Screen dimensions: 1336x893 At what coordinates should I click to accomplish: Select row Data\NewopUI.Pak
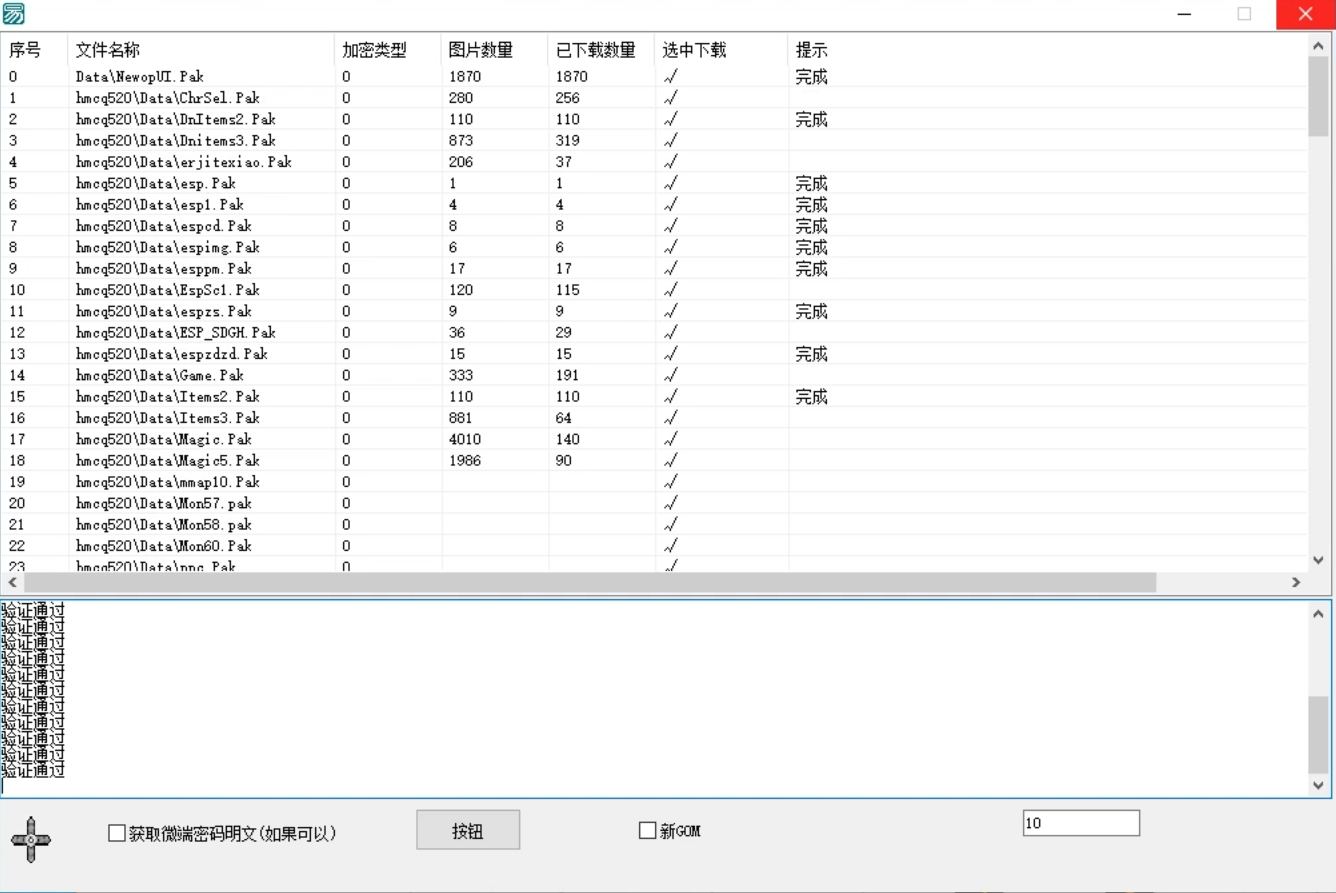coord(654,76)
